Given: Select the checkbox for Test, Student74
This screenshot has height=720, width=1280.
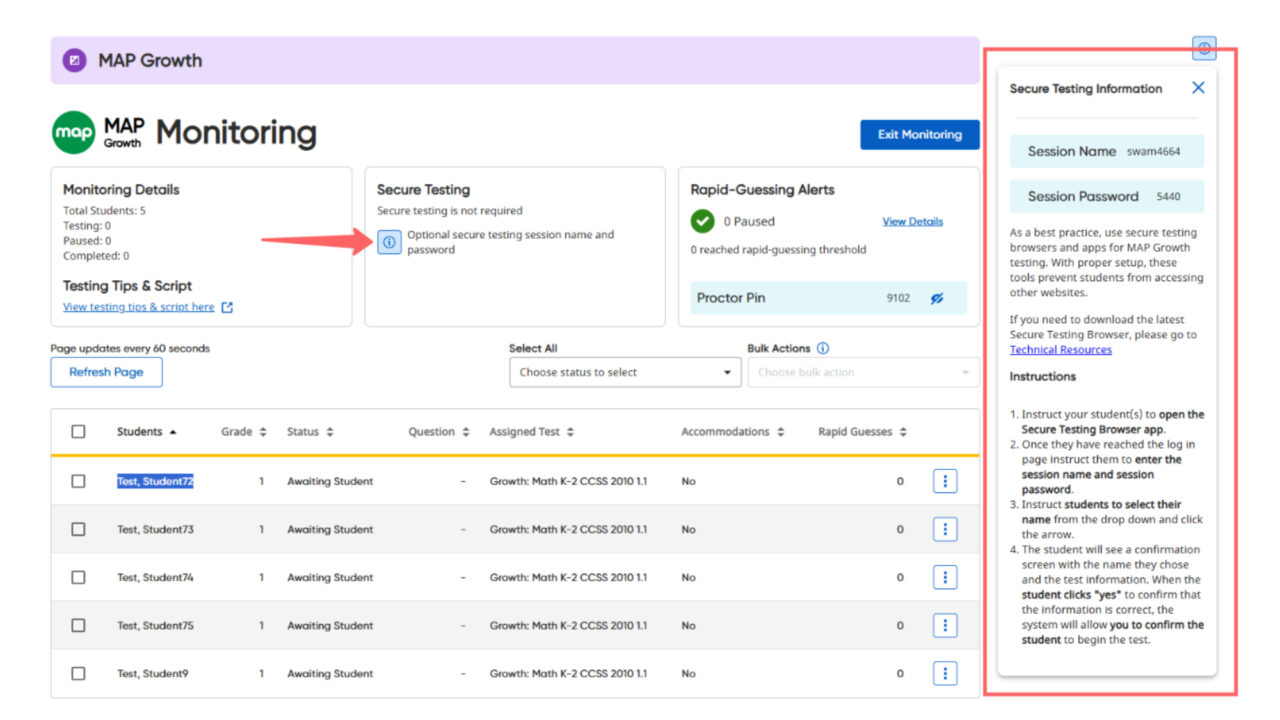Looking at the screenshot, I should (78, 577).
